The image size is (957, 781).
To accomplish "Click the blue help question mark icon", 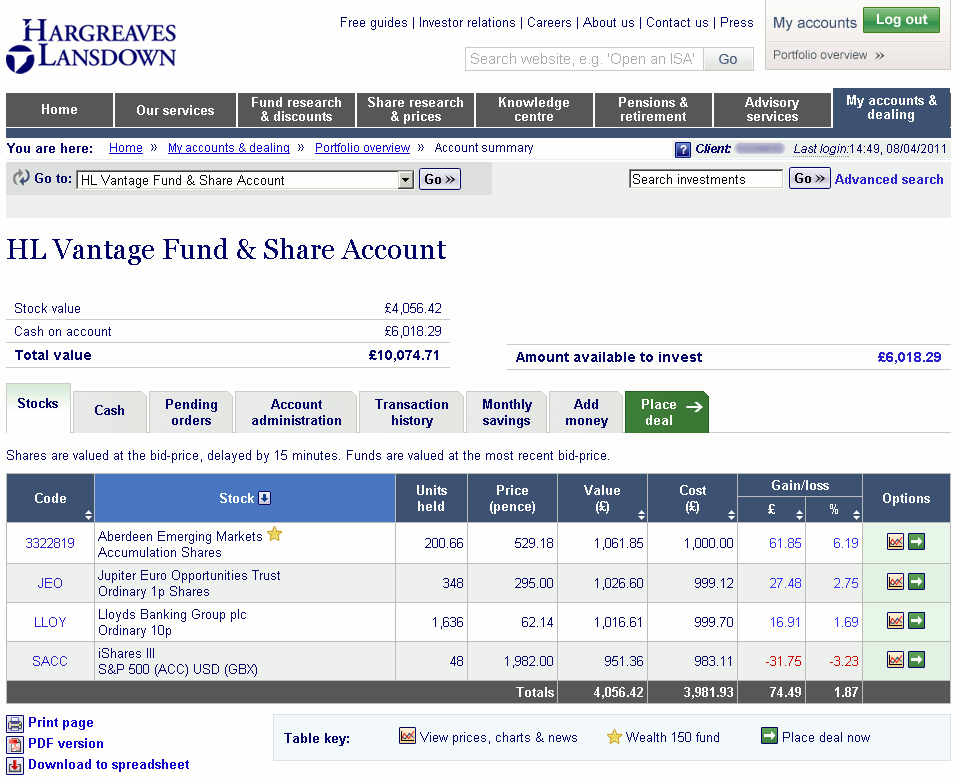I will [x=682, y=149].
